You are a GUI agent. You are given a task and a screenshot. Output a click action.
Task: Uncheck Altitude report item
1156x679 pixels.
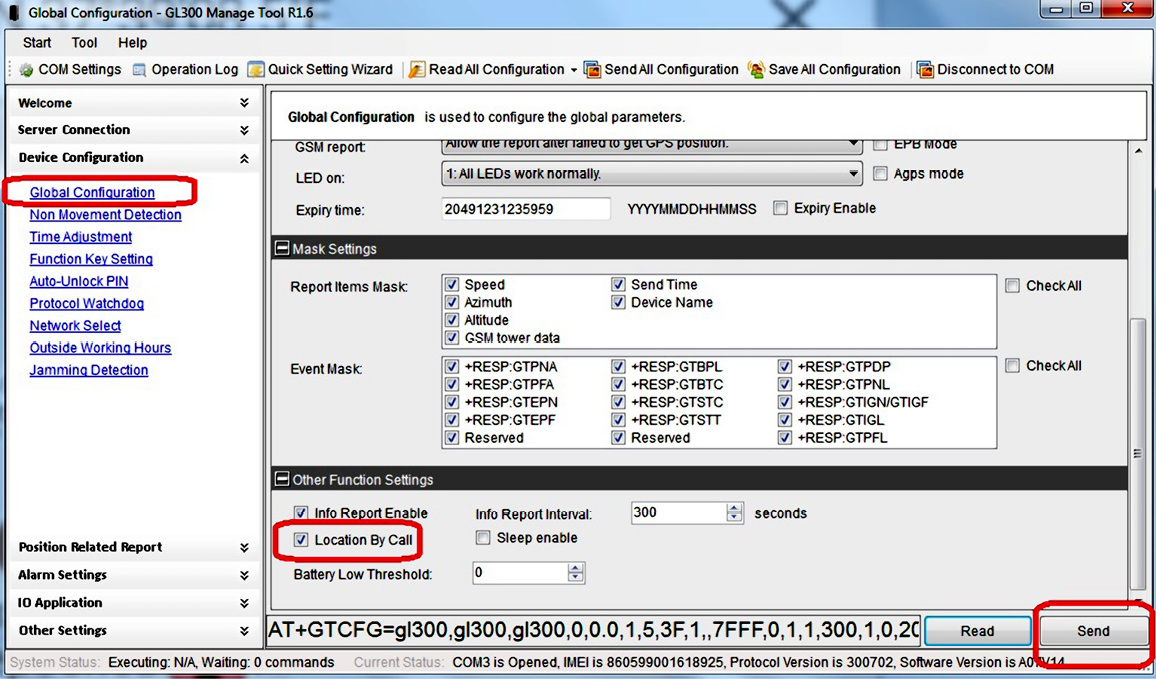(452, 320)
